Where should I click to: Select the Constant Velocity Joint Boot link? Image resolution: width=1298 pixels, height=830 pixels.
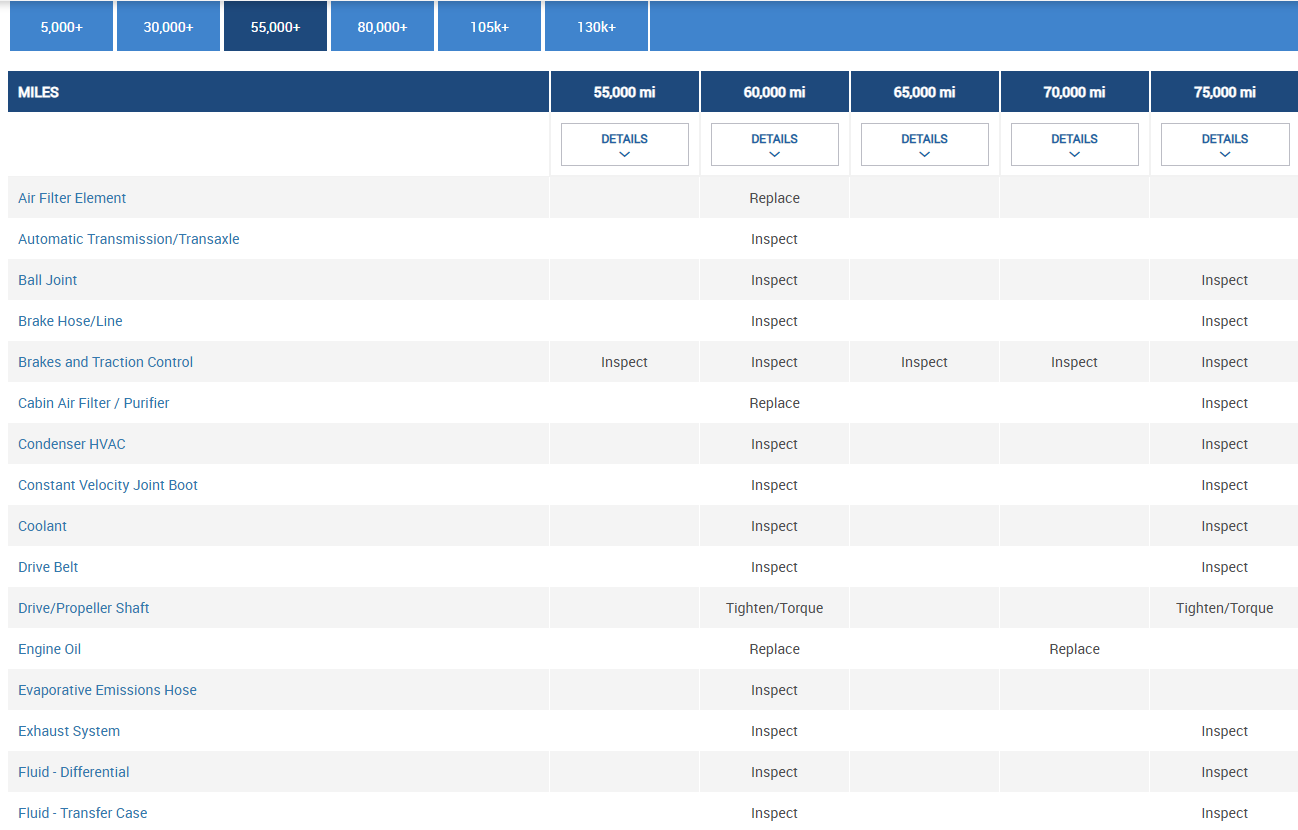click(x=108, y=485)
